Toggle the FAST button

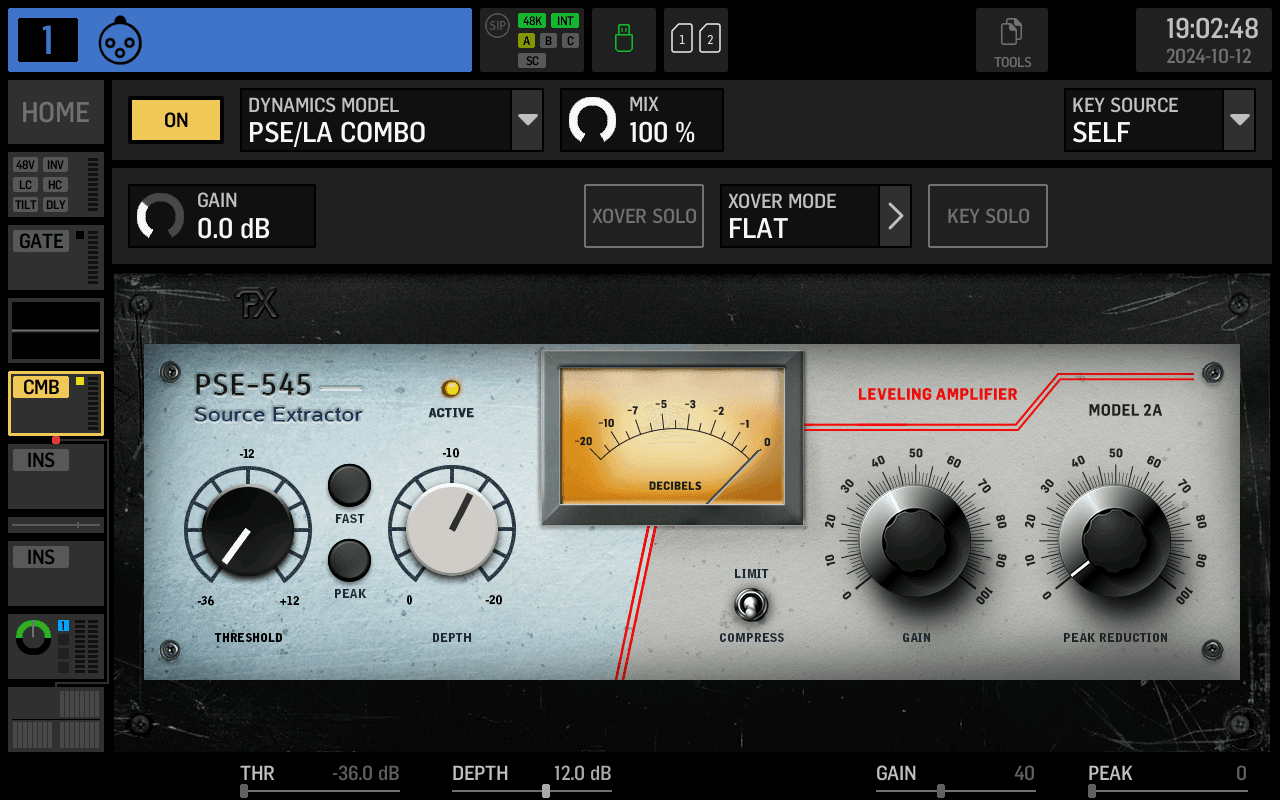coord(350,485)
